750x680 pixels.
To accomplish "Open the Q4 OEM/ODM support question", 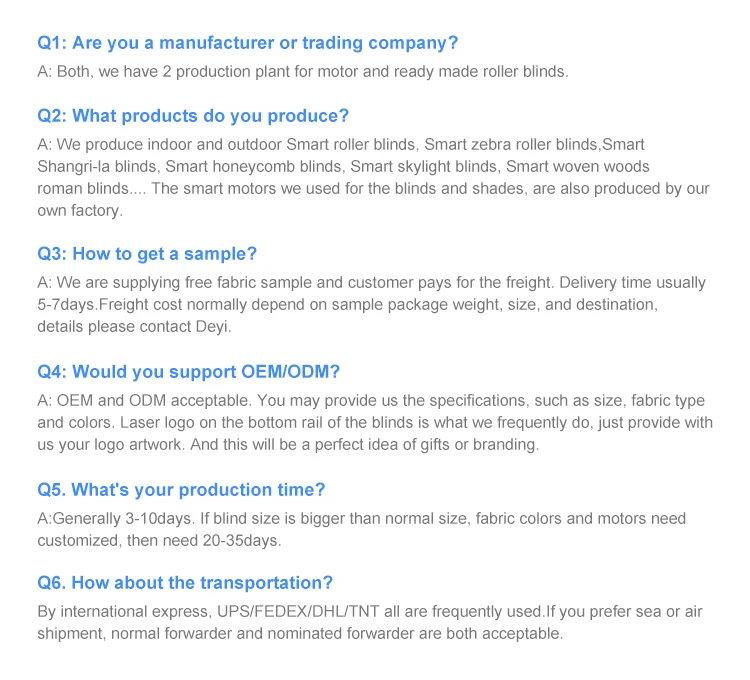I will click(x=189, y=372).
